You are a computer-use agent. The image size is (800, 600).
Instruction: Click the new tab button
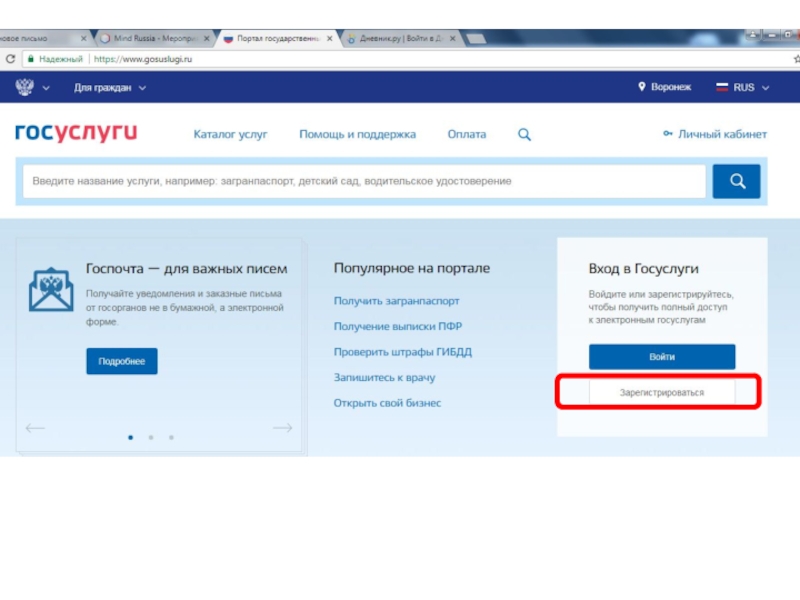[476, 38]
